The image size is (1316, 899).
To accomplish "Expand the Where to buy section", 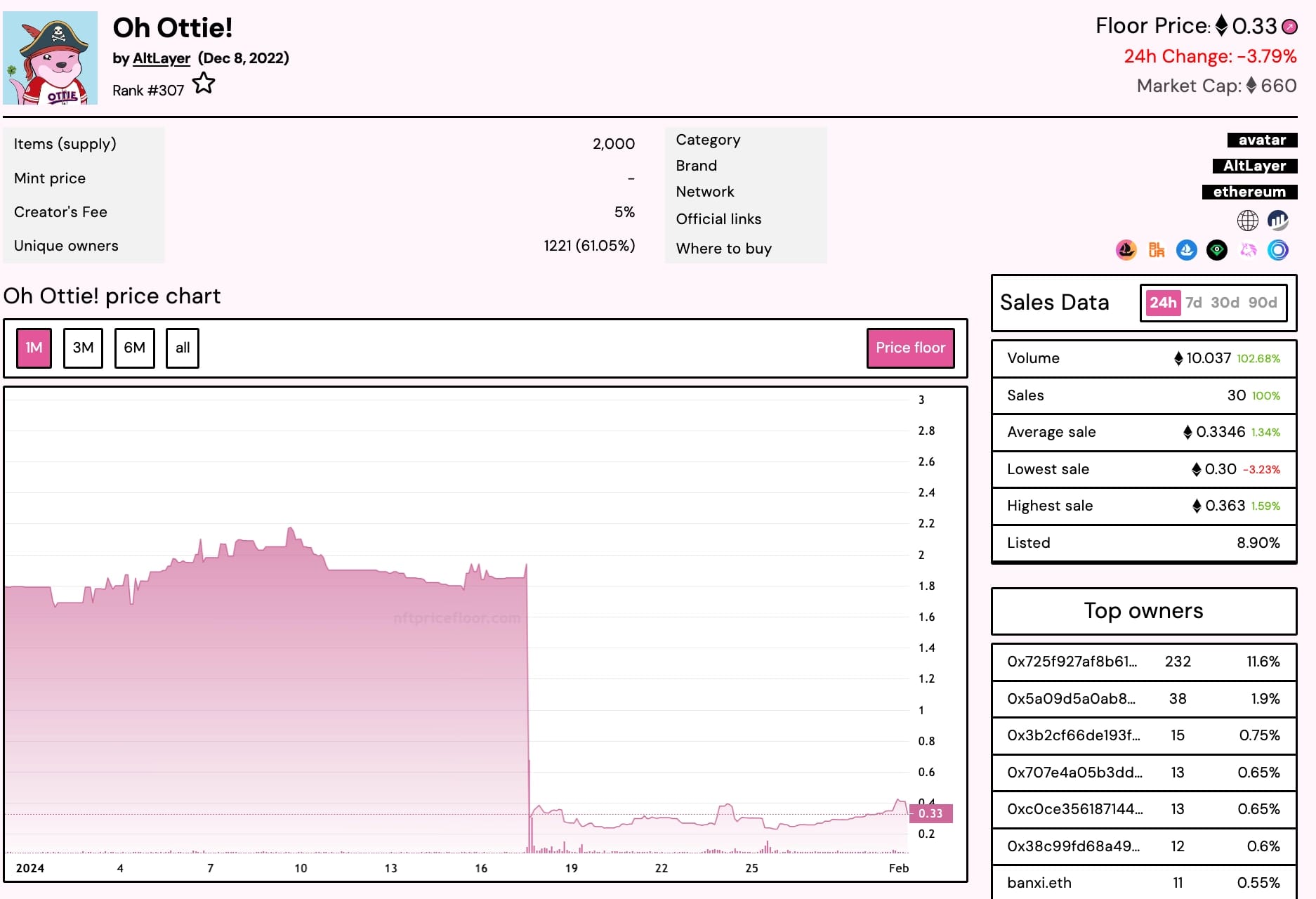I will click(x=723, y=248).
